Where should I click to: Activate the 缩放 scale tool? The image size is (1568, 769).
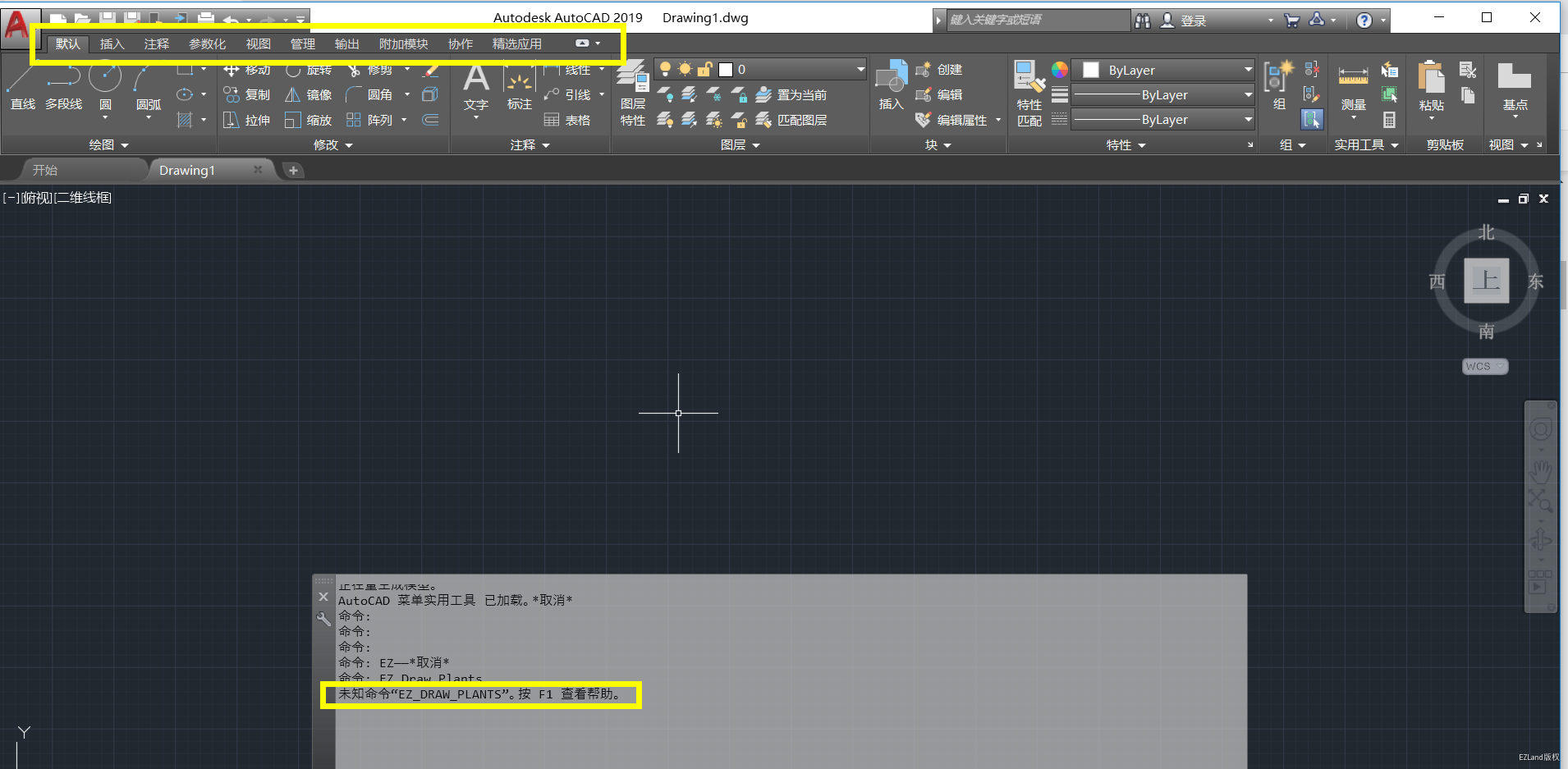[309, 121]
